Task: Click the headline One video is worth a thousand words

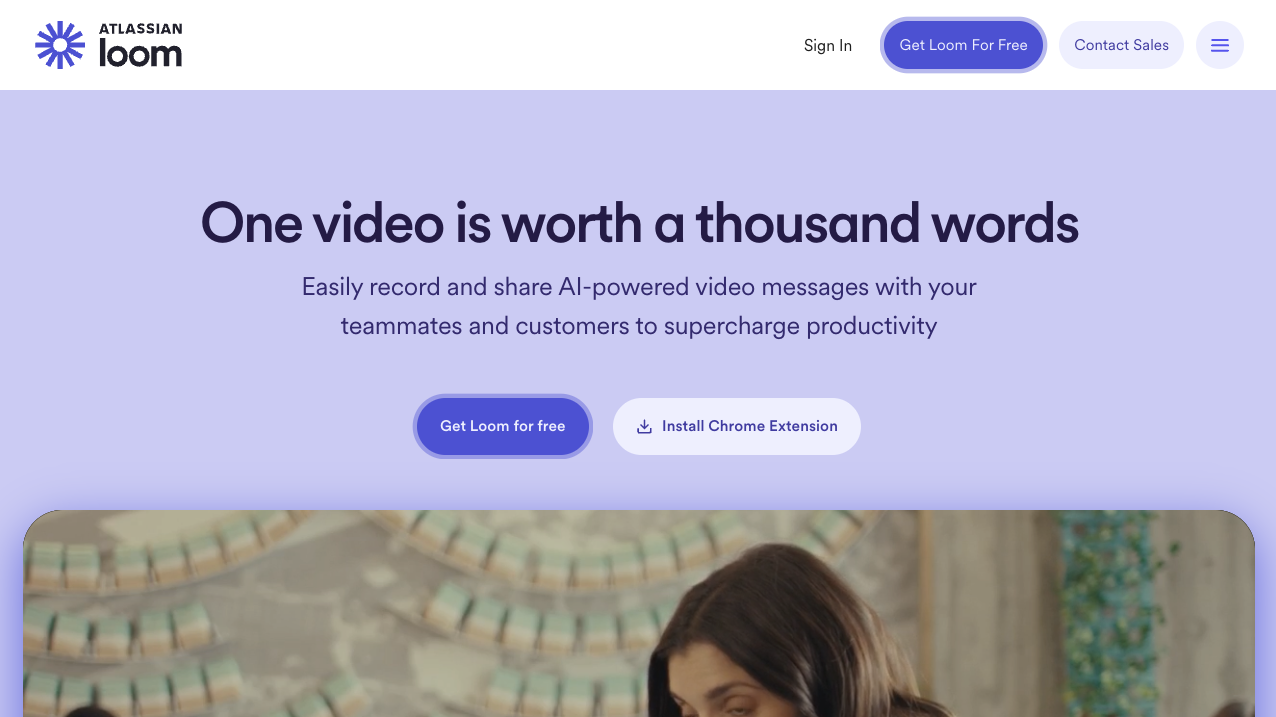Action: pyautogui.click(x=639, y=222)
